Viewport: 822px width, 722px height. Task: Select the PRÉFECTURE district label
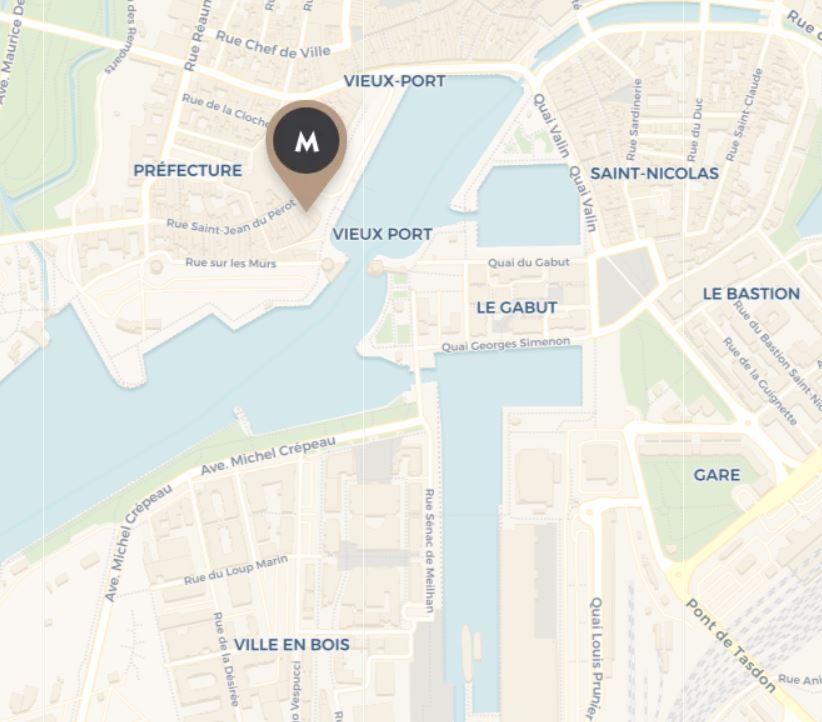[x=188, y=170]
